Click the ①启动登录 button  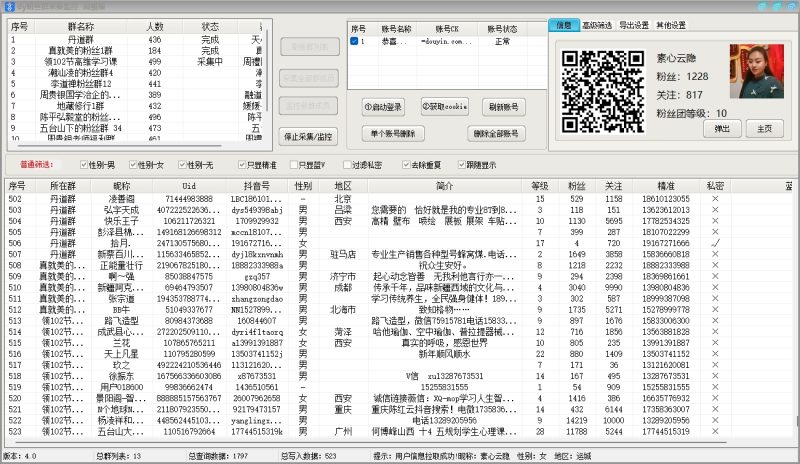point(383,107)
